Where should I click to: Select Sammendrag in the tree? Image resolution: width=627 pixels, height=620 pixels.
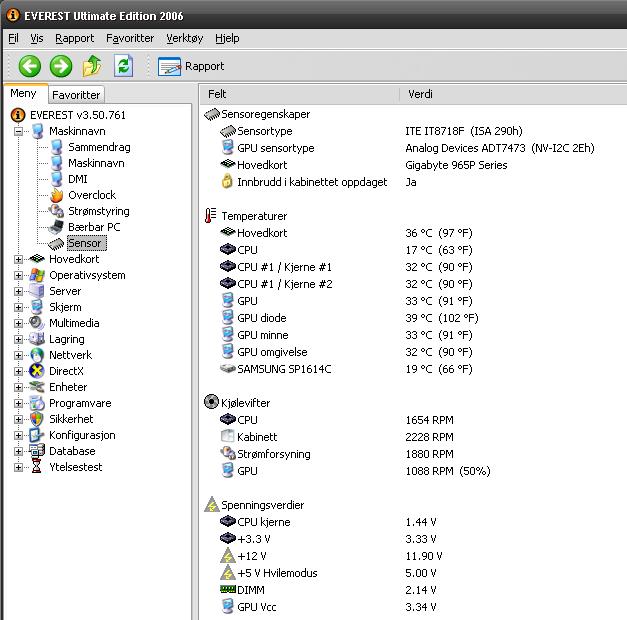coord(99,147)
